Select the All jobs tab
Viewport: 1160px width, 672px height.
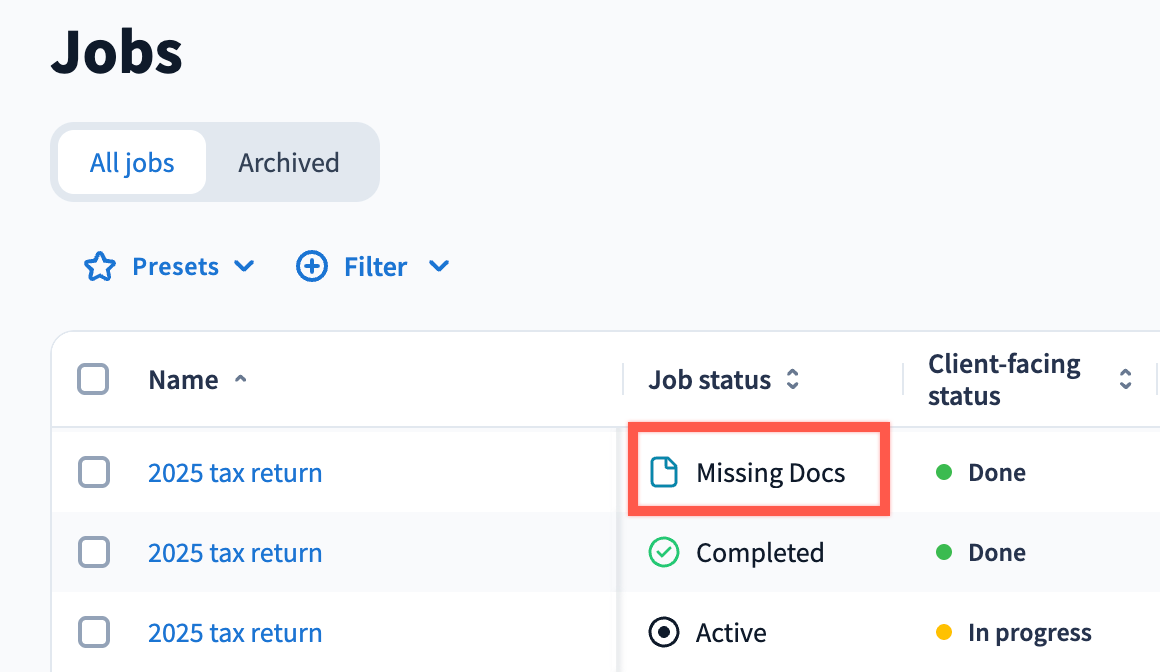[132, 163]
